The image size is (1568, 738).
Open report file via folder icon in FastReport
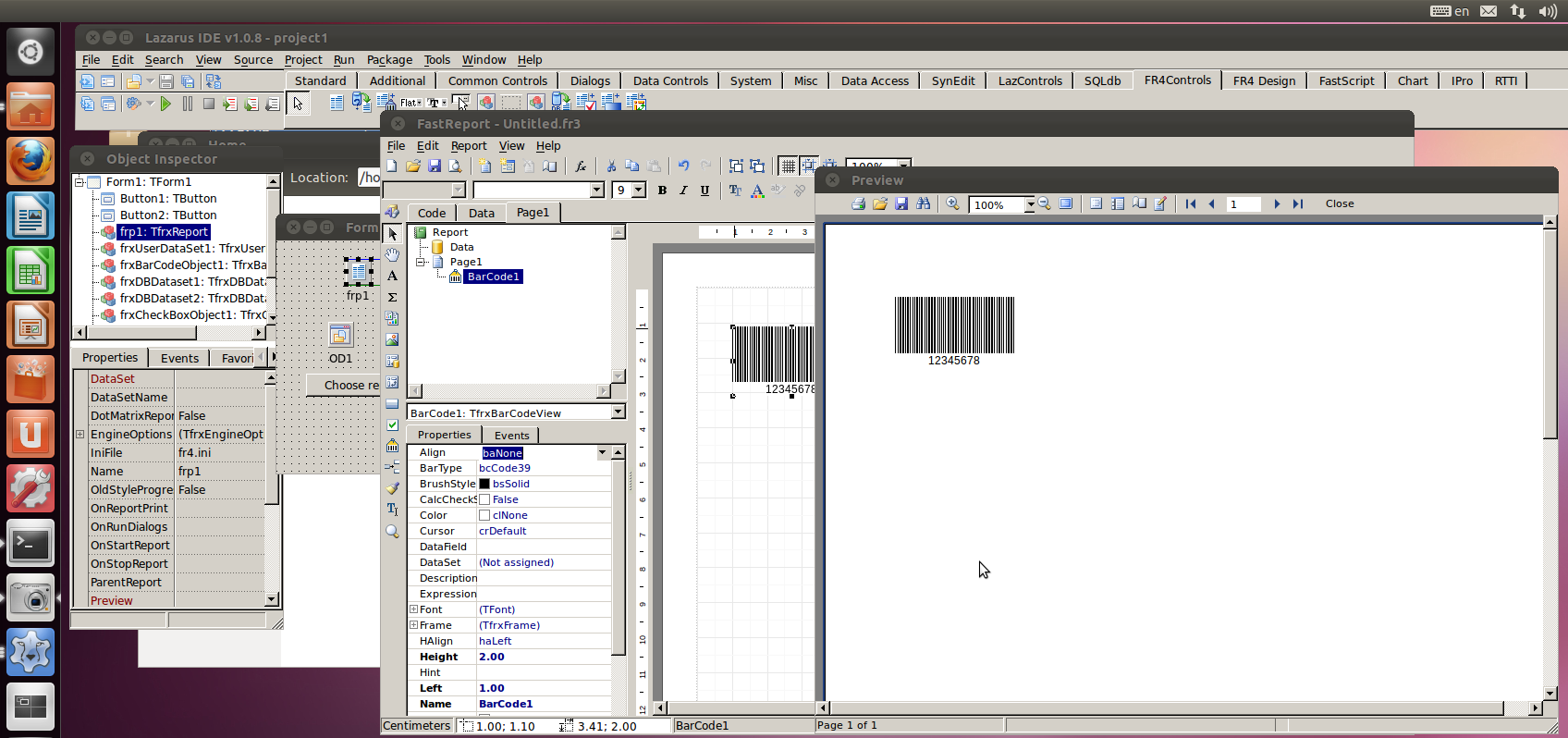click(413, 166)
